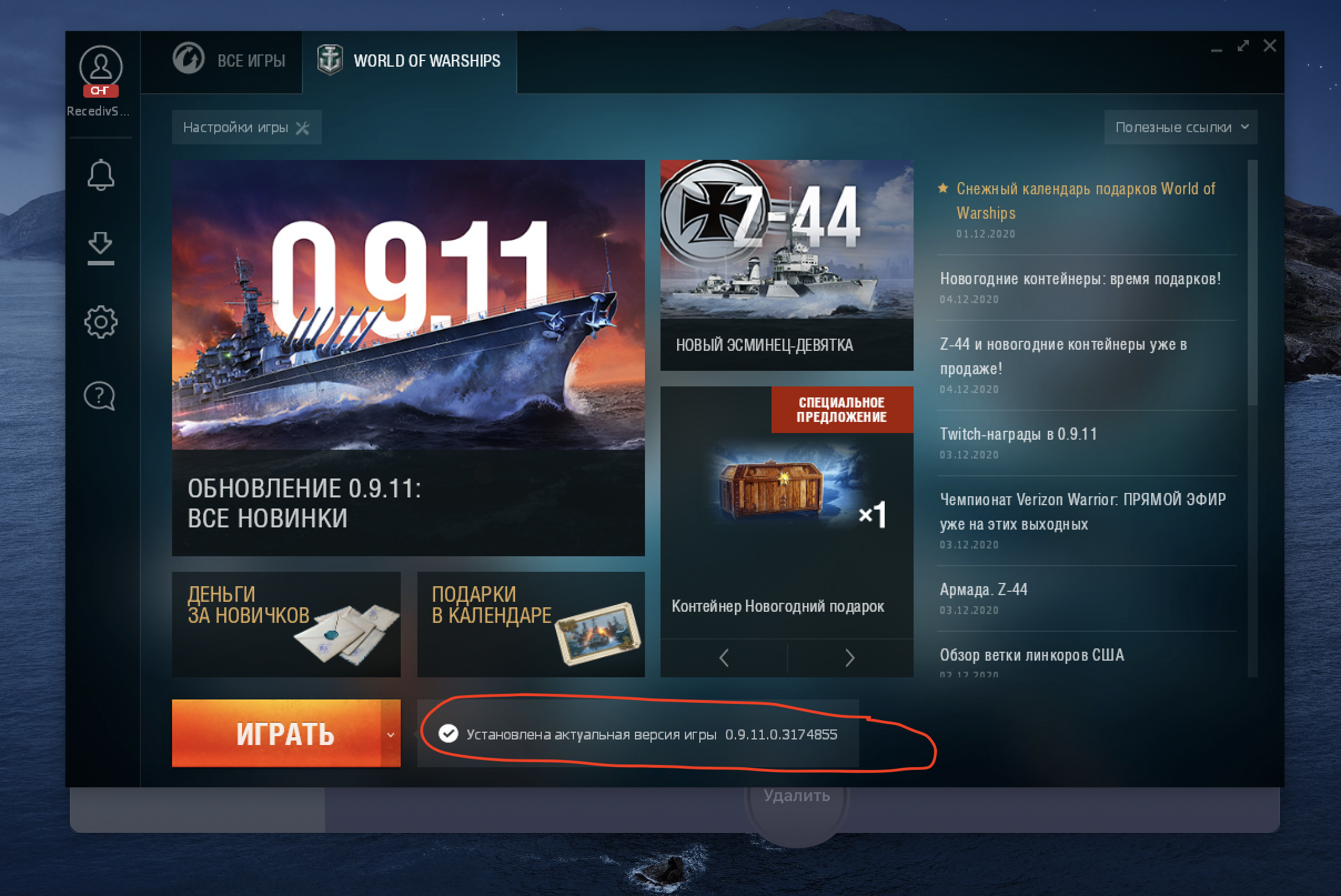1341x896 pixels.
Task: Open Деньги за новичков banner
Action: point(286,625)
